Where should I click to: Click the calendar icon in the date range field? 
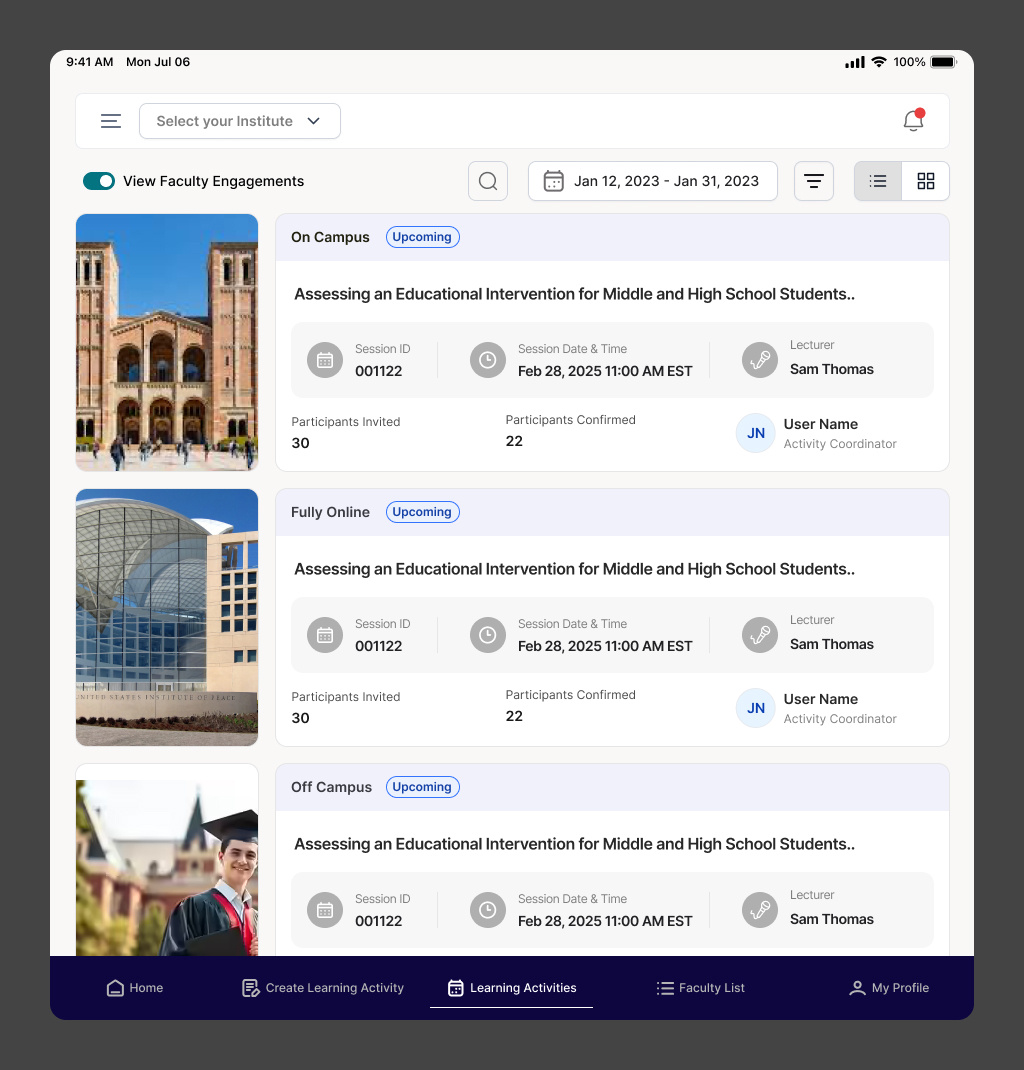[x=554, y=181]
